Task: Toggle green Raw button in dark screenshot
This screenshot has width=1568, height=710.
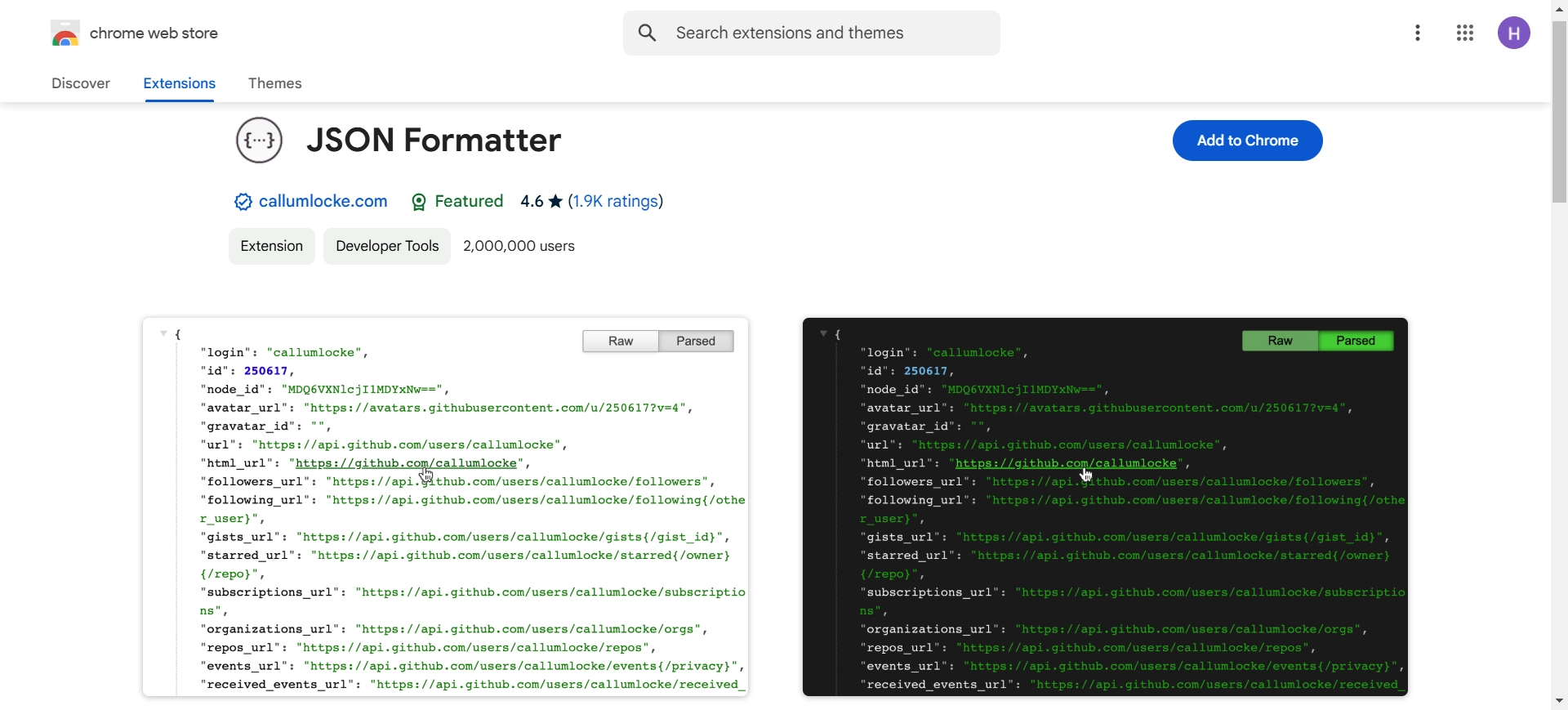Action: (x=1281, y=342)
